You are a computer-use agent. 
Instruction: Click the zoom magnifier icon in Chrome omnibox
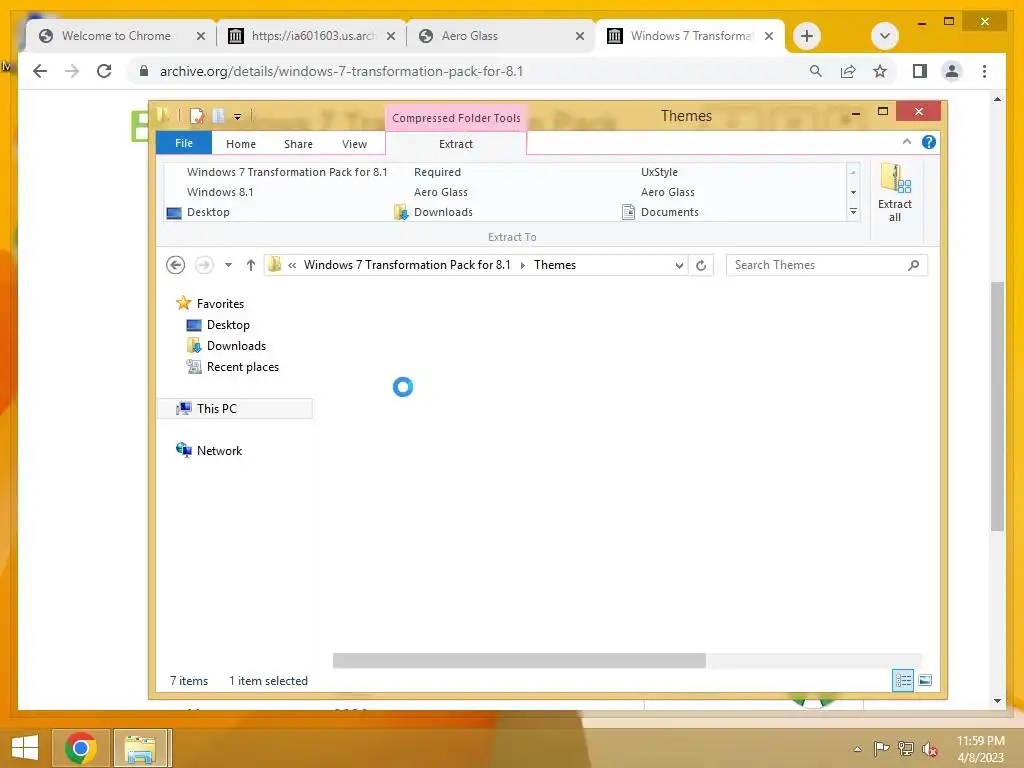[816, 71]
